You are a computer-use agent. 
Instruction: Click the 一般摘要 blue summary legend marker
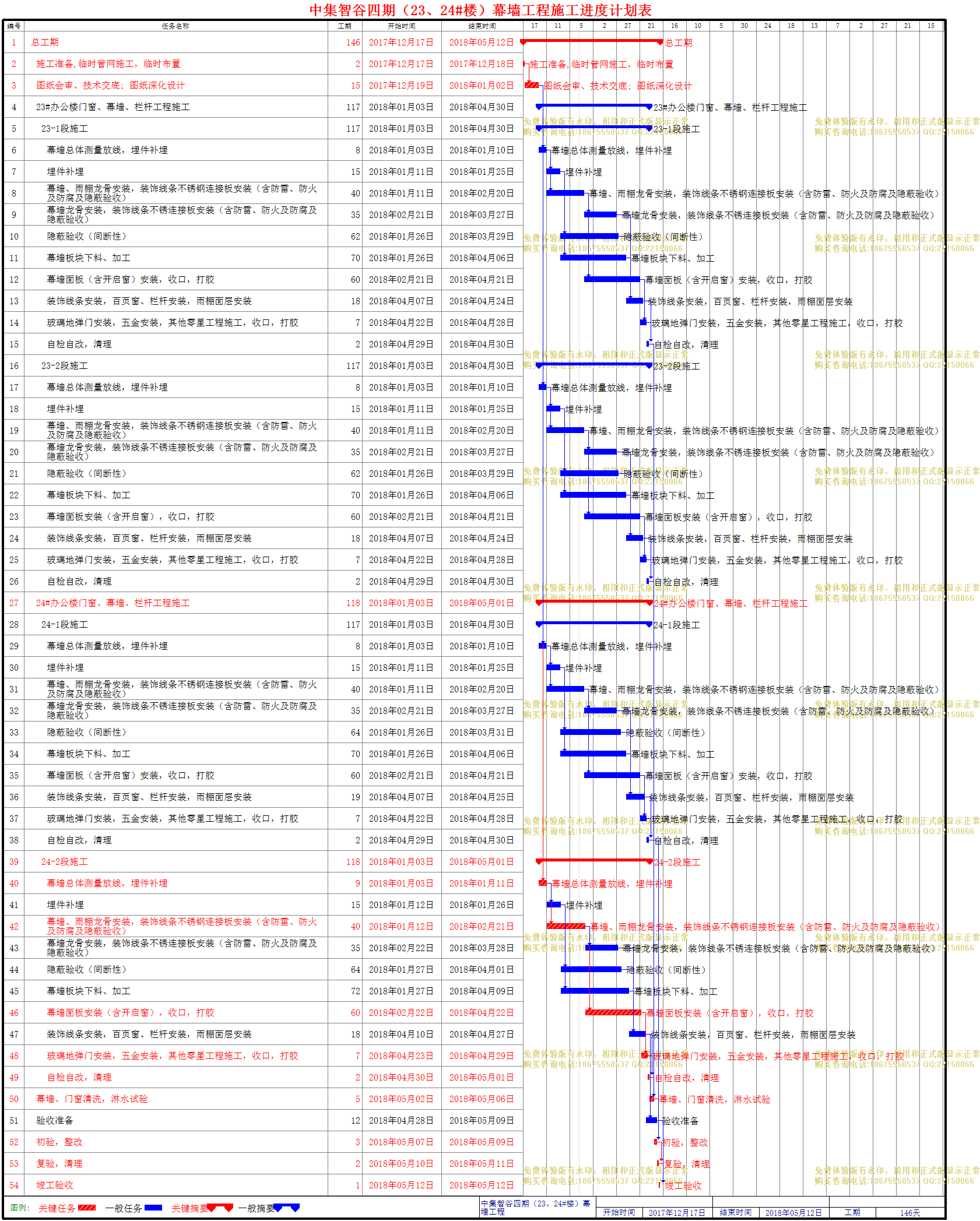pyautogui.click(x=286, y=1208)
